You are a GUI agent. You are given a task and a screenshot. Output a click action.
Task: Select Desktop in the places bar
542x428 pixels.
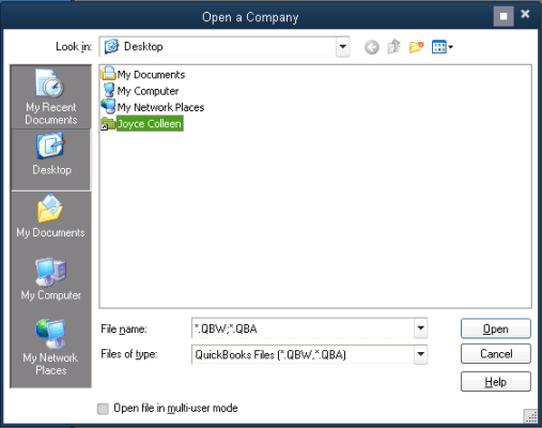pos(51,159)
